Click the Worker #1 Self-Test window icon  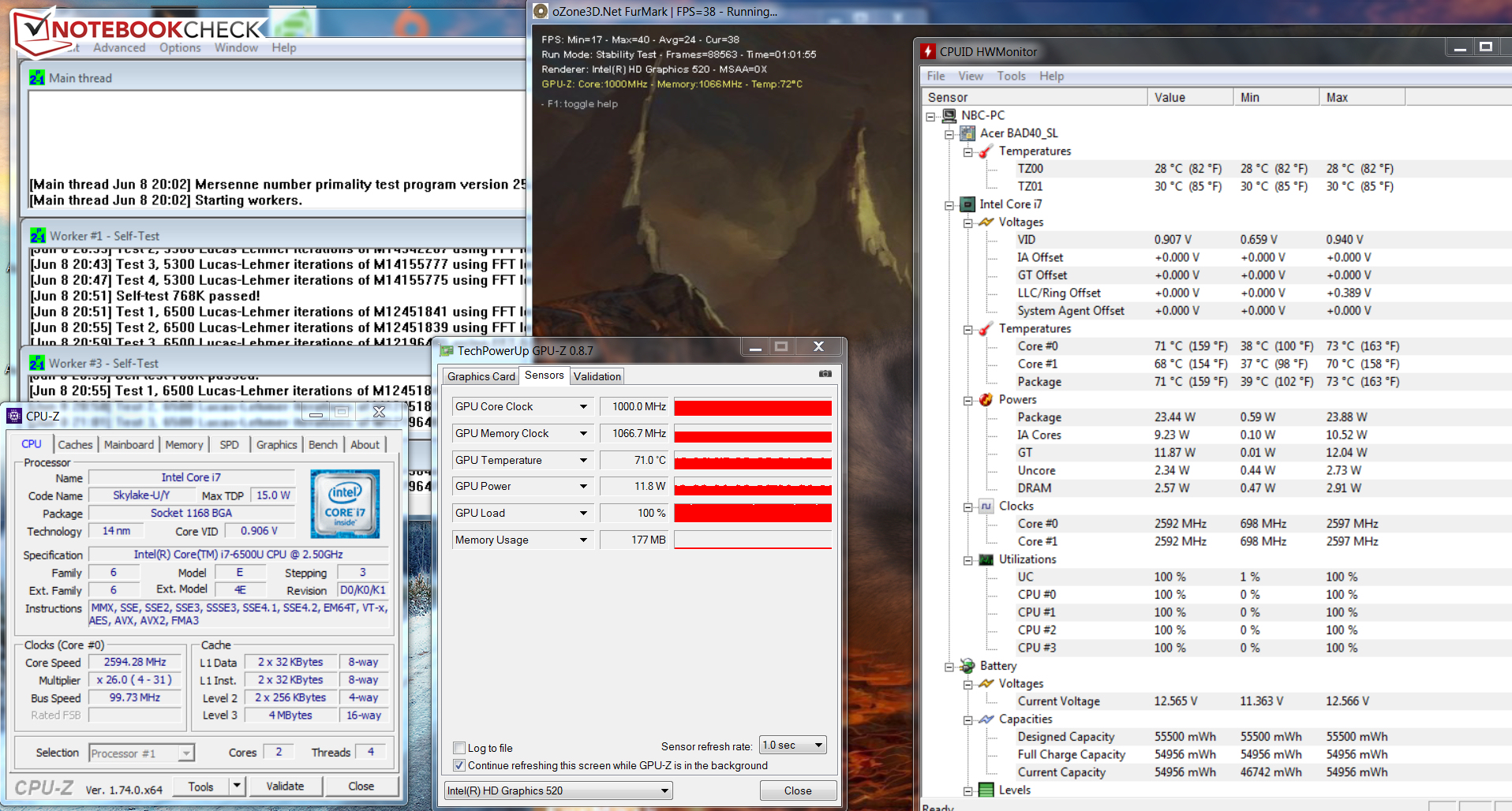coord(38,235)
